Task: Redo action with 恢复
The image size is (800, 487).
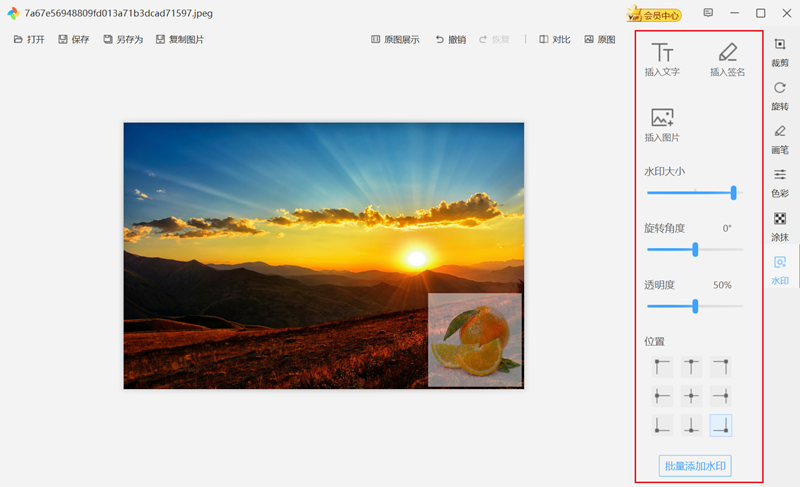Action: (x=494, y=40)
